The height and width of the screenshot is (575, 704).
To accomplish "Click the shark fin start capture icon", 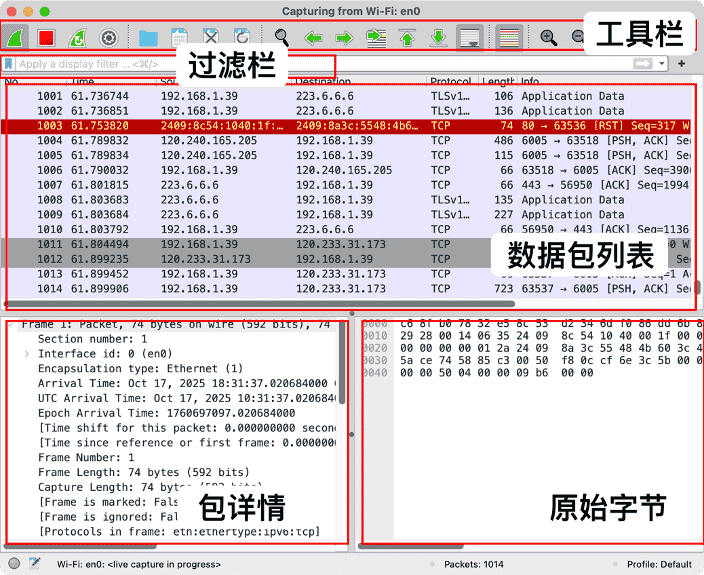I will click(x=17, y=38).
